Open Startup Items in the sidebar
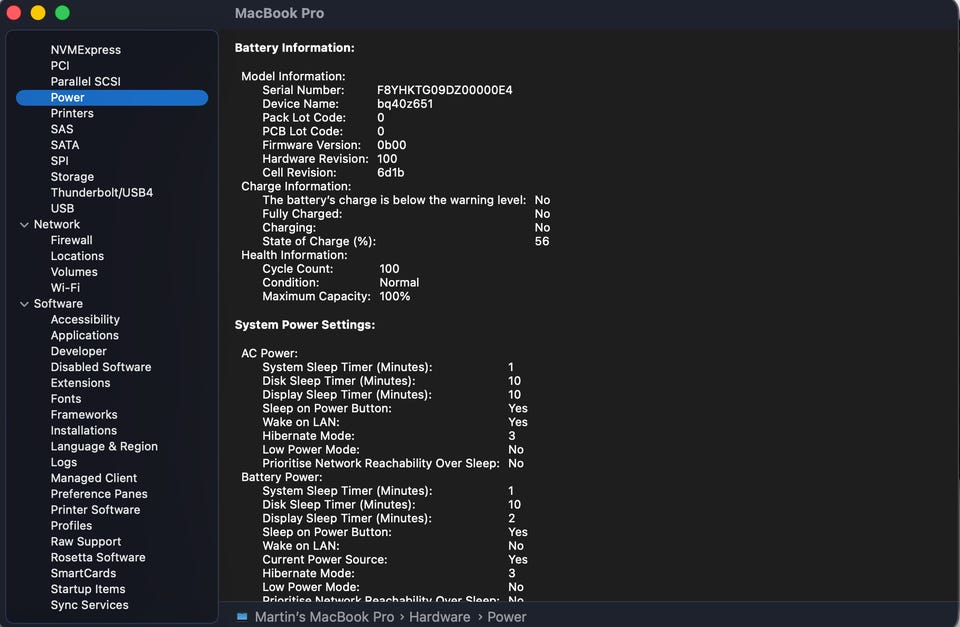This screenshot has width=960, height=627. click(x=88, y=590)
